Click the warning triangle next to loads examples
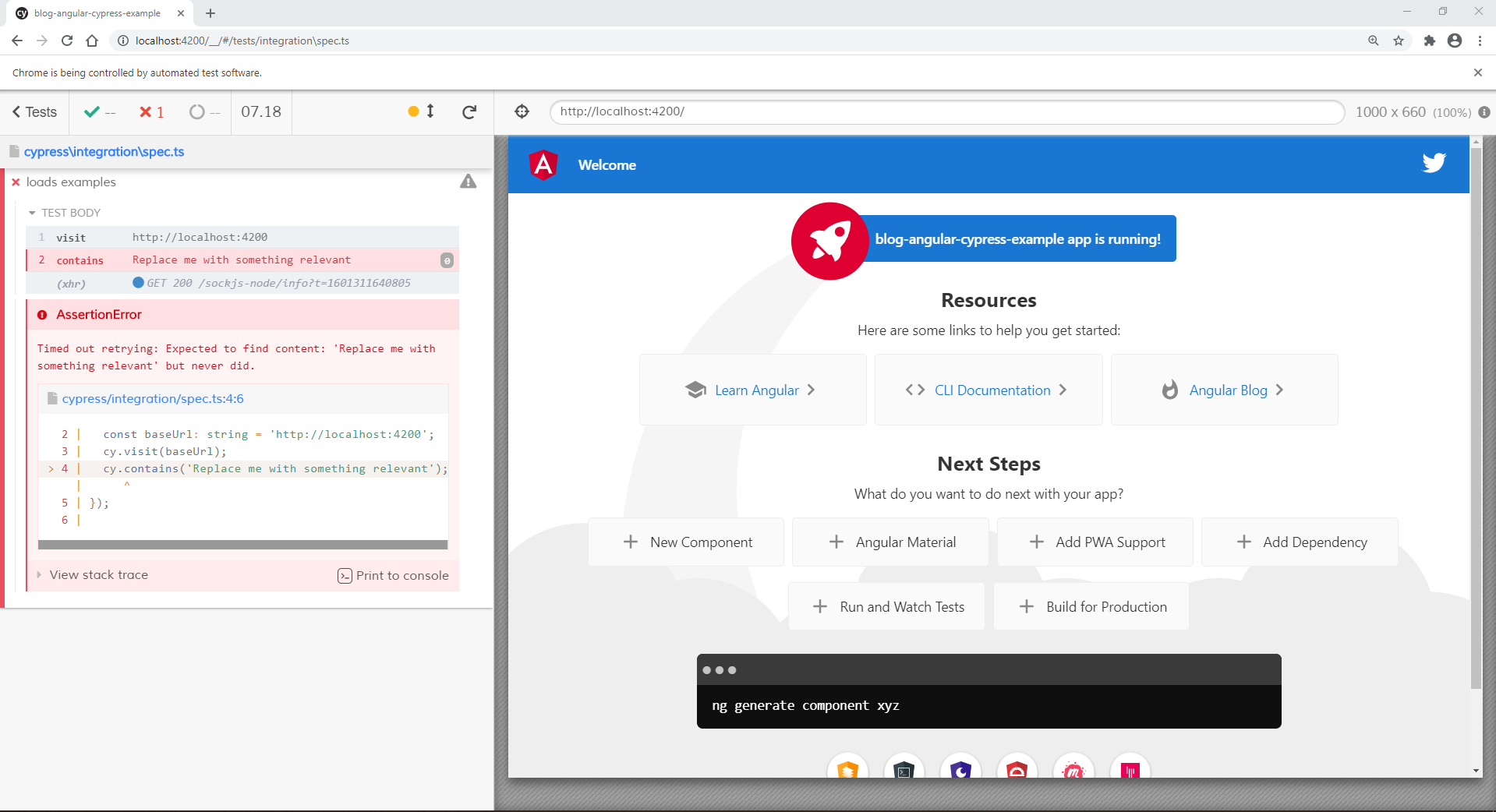This screenshot has height=812, width=1496. 468,182
